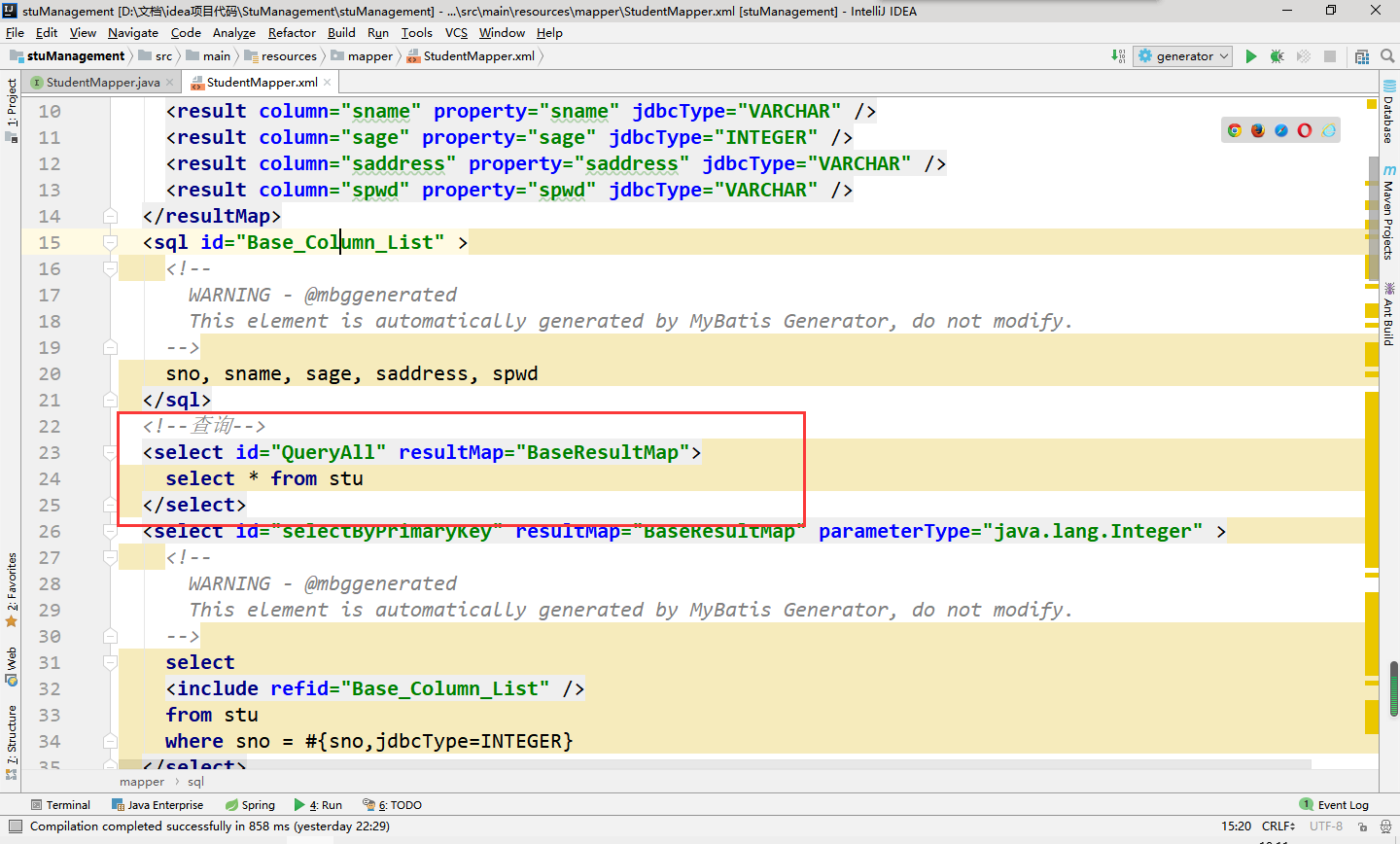Open the Navigate menu
The width and height of the screenshot is (1400, 844).
133,33
